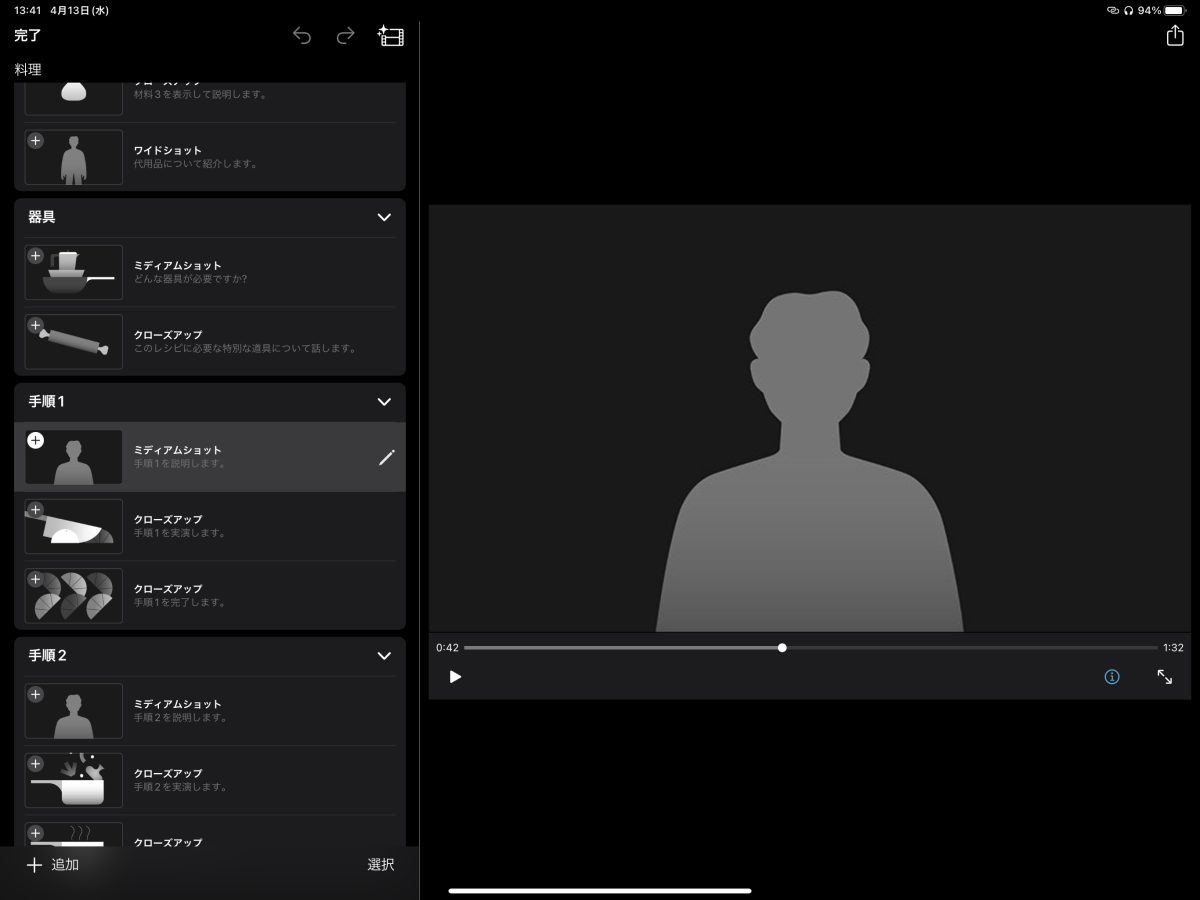Select the 手順1を説明します。 description
The width and height of the screenshot is (1200, 900).
coord(180,464)
